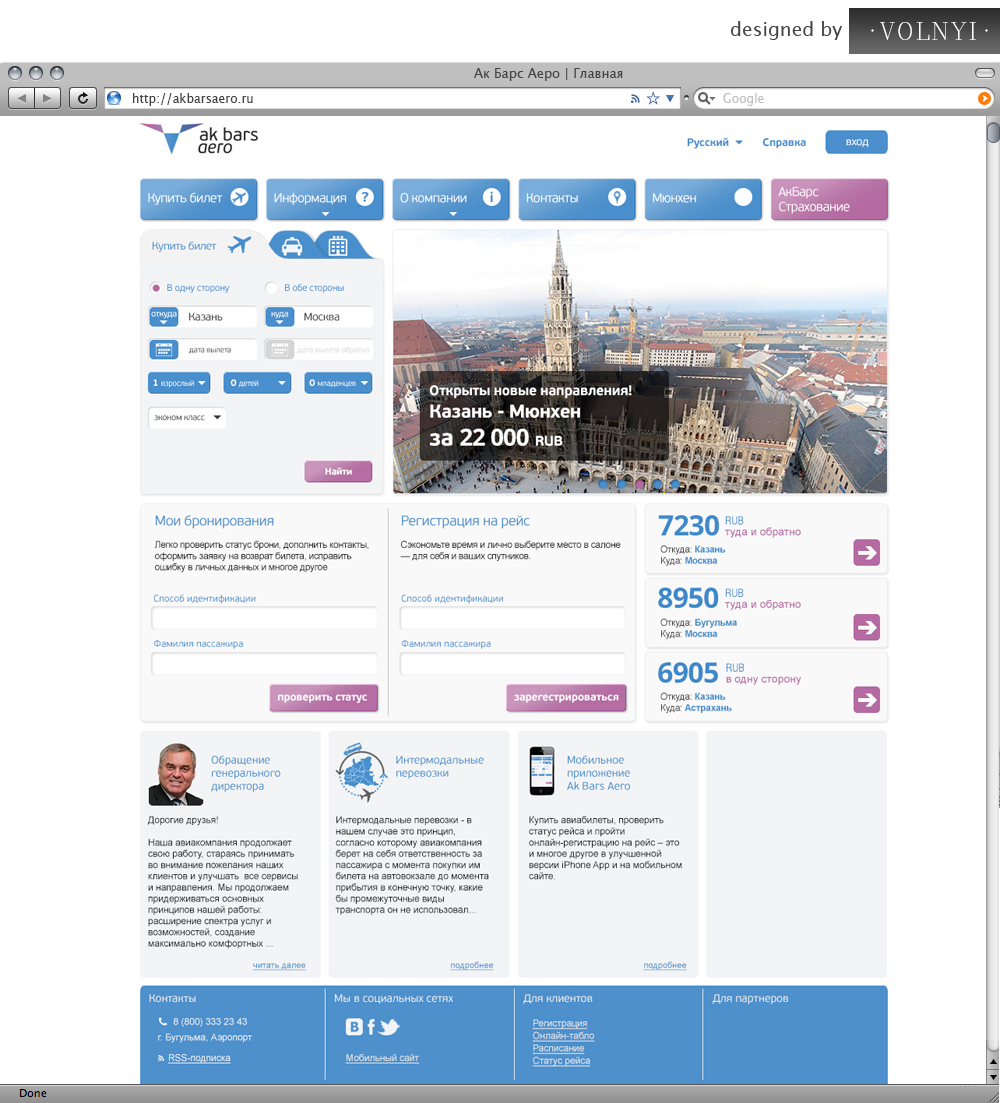Click the orange arrow in search field
Screen dimensions: 1000x1103
click(x=985, y=98)
